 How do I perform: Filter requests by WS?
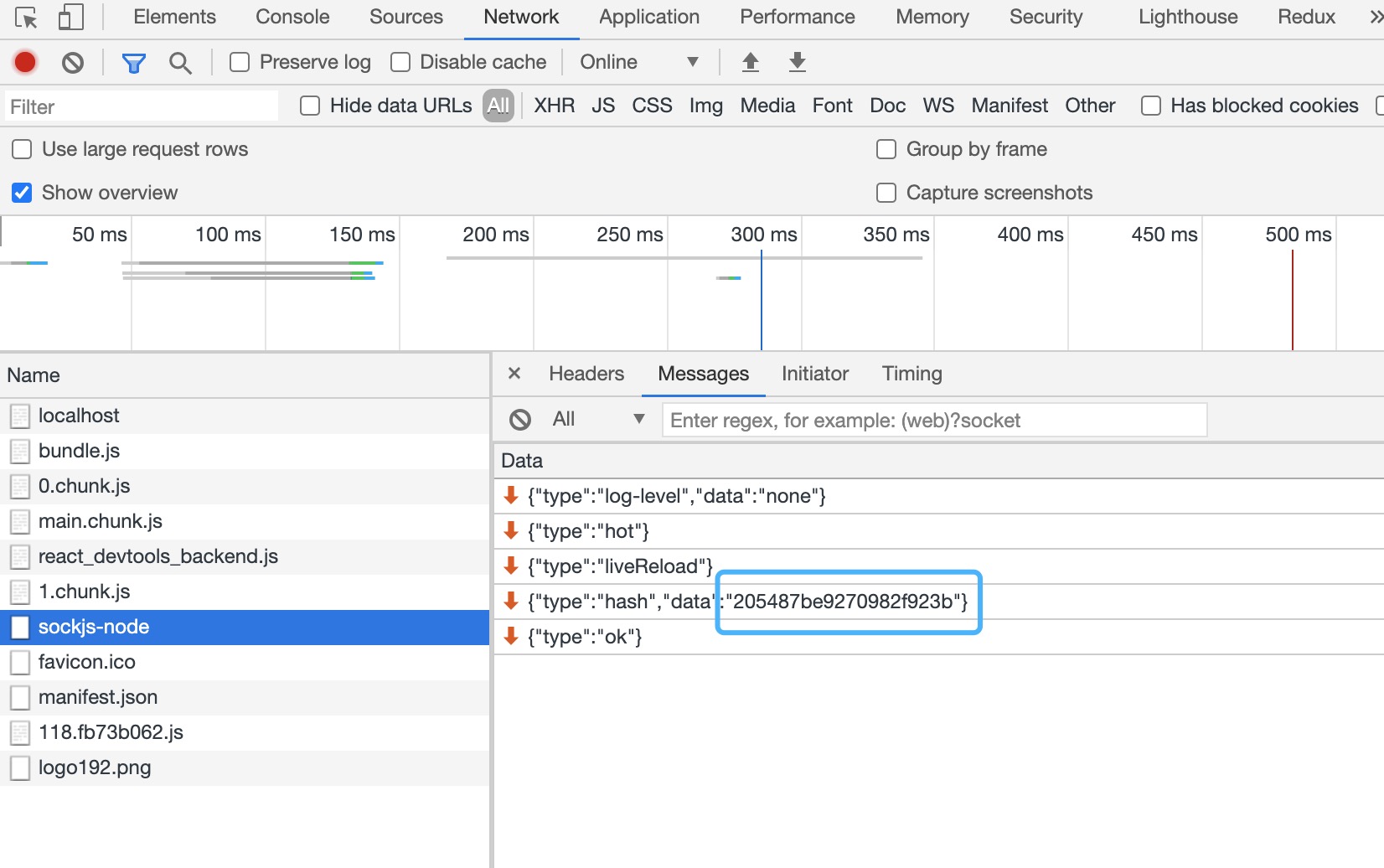coord(938,106)
